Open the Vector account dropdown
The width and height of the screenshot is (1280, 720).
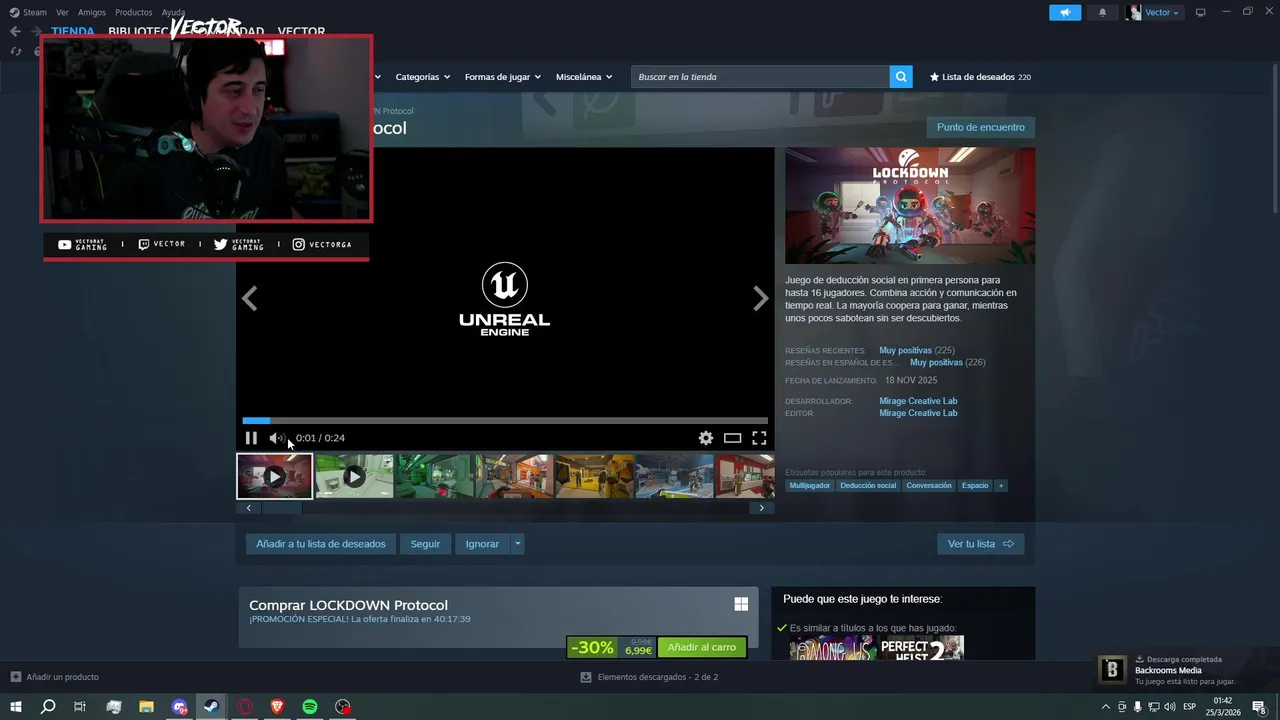1153,12
